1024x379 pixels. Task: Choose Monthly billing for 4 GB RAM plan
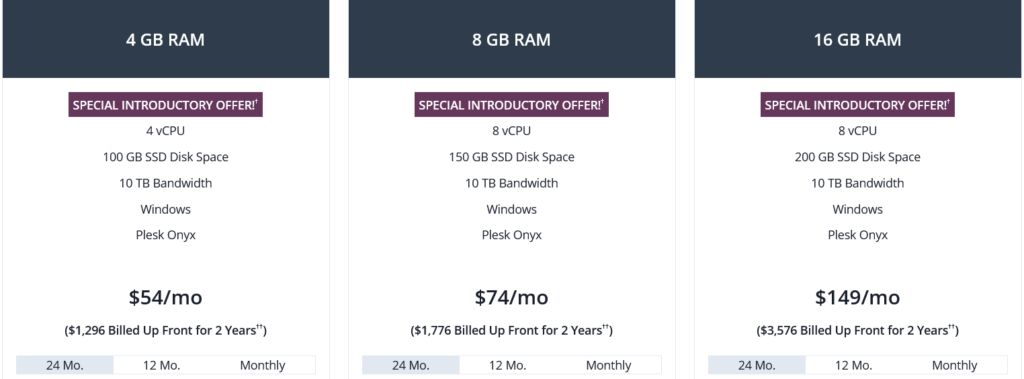263,365
